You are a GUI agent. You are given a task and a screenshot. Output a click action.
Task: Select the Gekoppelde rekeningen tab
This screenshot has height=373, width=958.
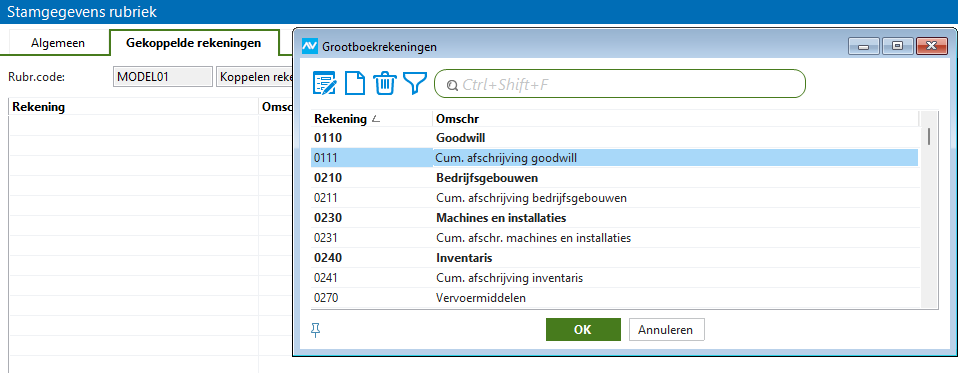click(194, 43)
